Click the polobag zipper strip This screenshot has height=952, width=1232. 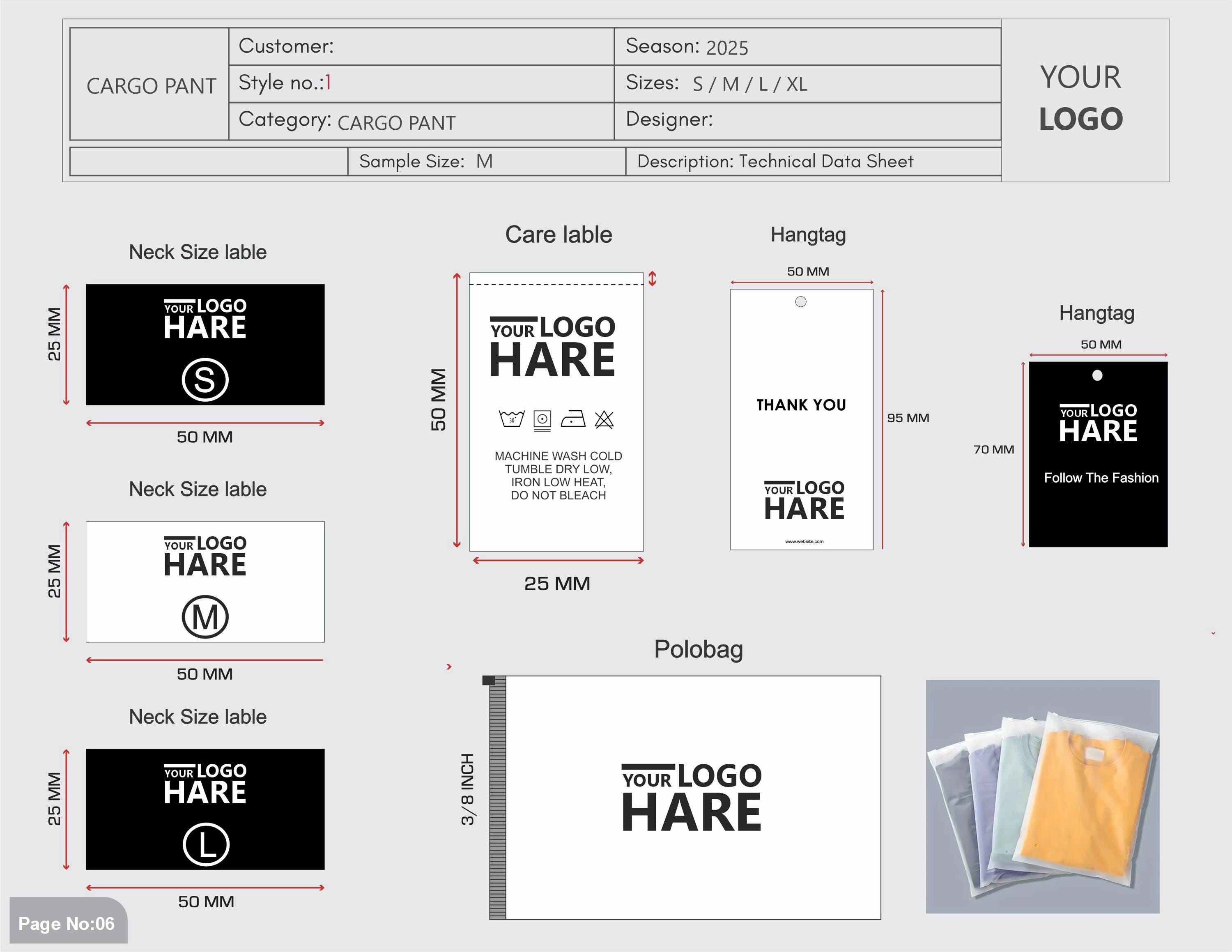[497, 798]
